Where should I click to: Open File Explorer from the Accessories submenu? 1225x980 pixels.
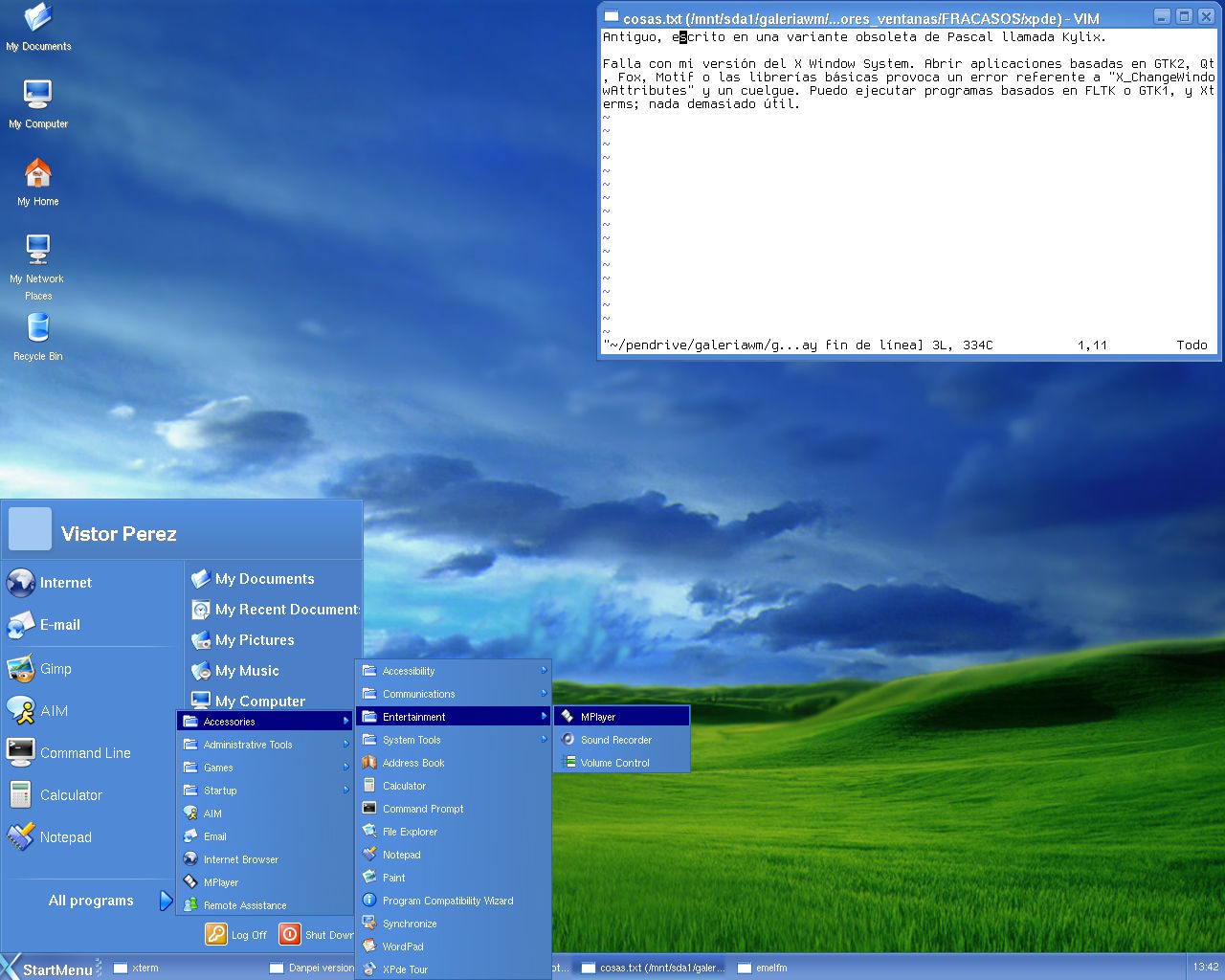454,831
